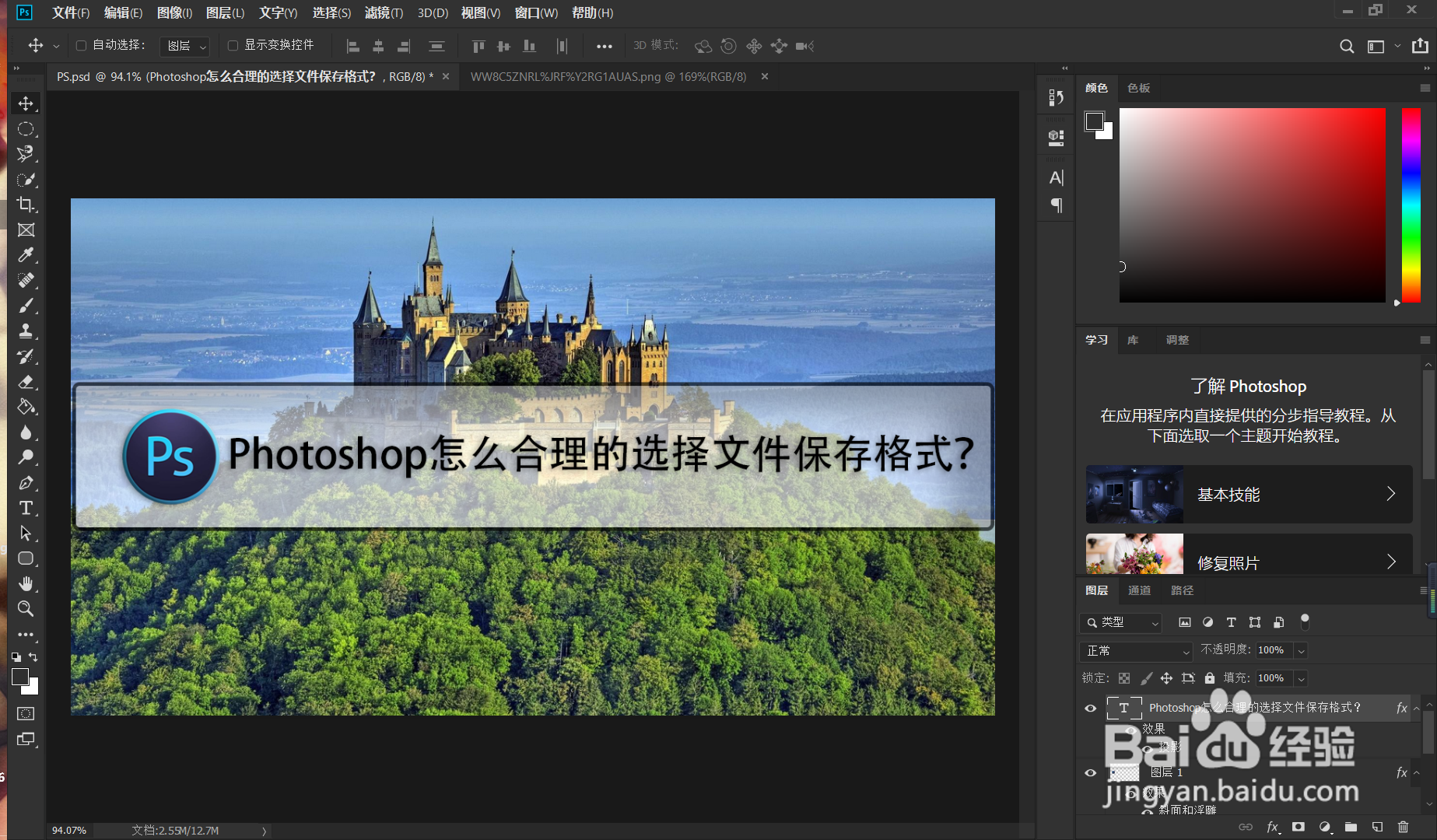Select the Move tool in the toolbox
Image resolution: width=1437 pixels, height=840 pixels.
pos(26,103)
